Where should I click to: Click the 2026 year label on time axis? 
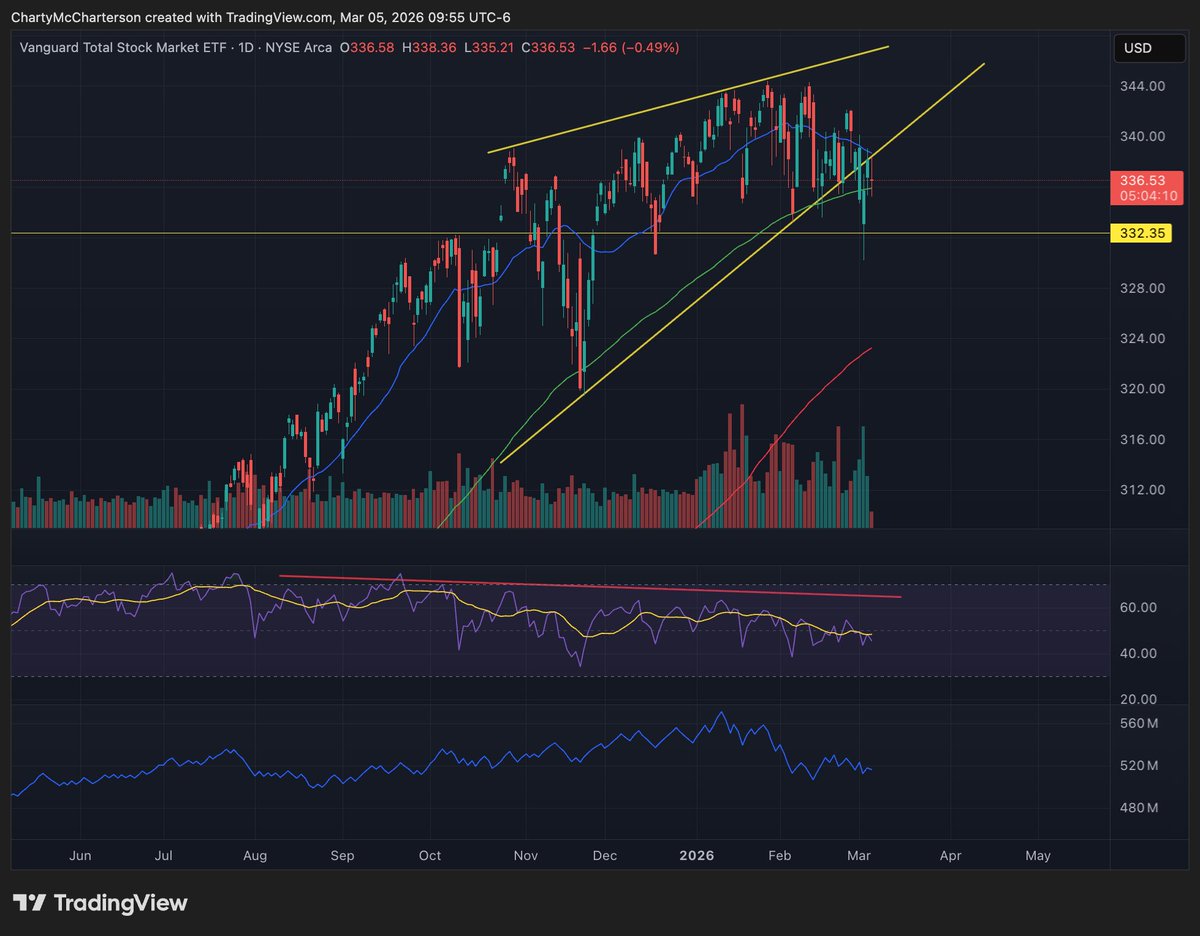point(695,856)
